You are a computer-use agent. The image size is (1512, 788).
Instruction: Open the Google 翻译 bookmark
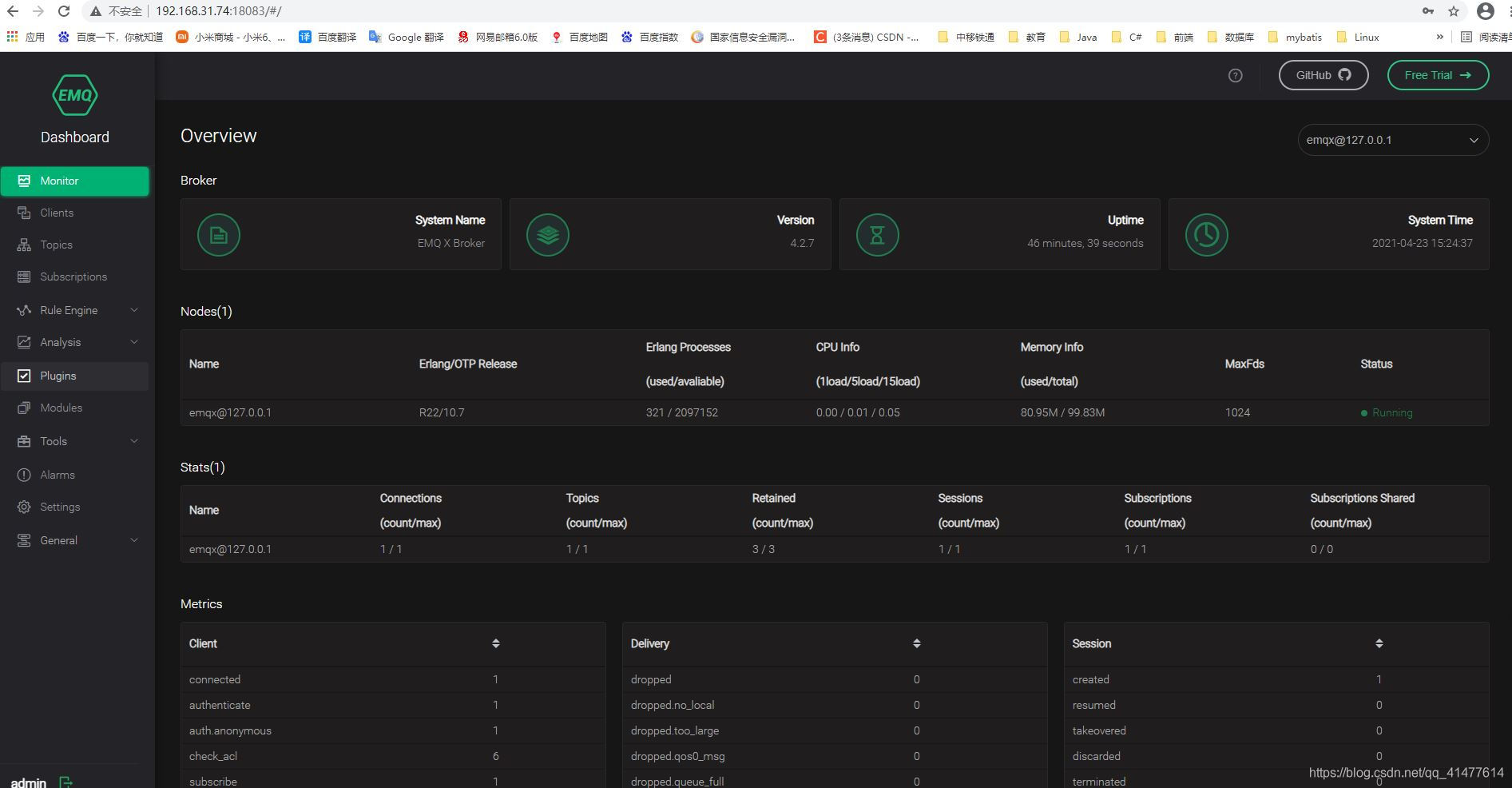[x=407, y=37]
